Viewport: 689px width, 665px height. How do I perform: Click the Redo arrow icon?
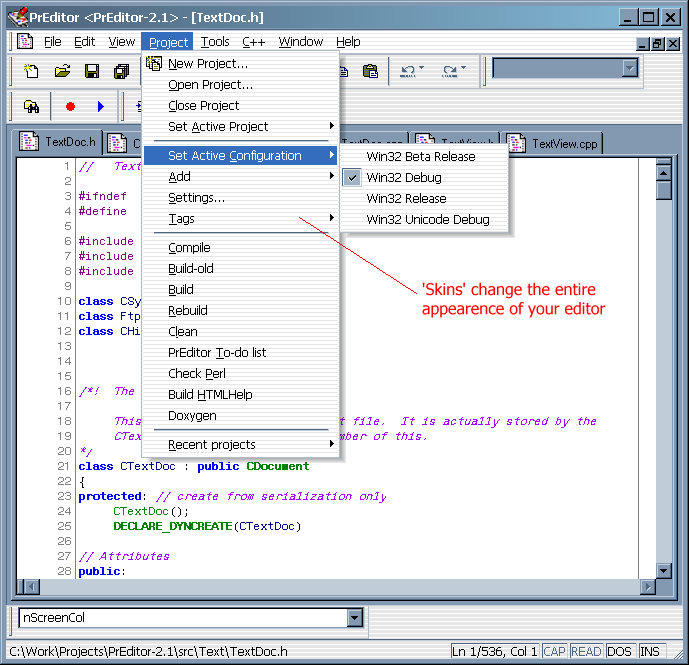[450, 71]
